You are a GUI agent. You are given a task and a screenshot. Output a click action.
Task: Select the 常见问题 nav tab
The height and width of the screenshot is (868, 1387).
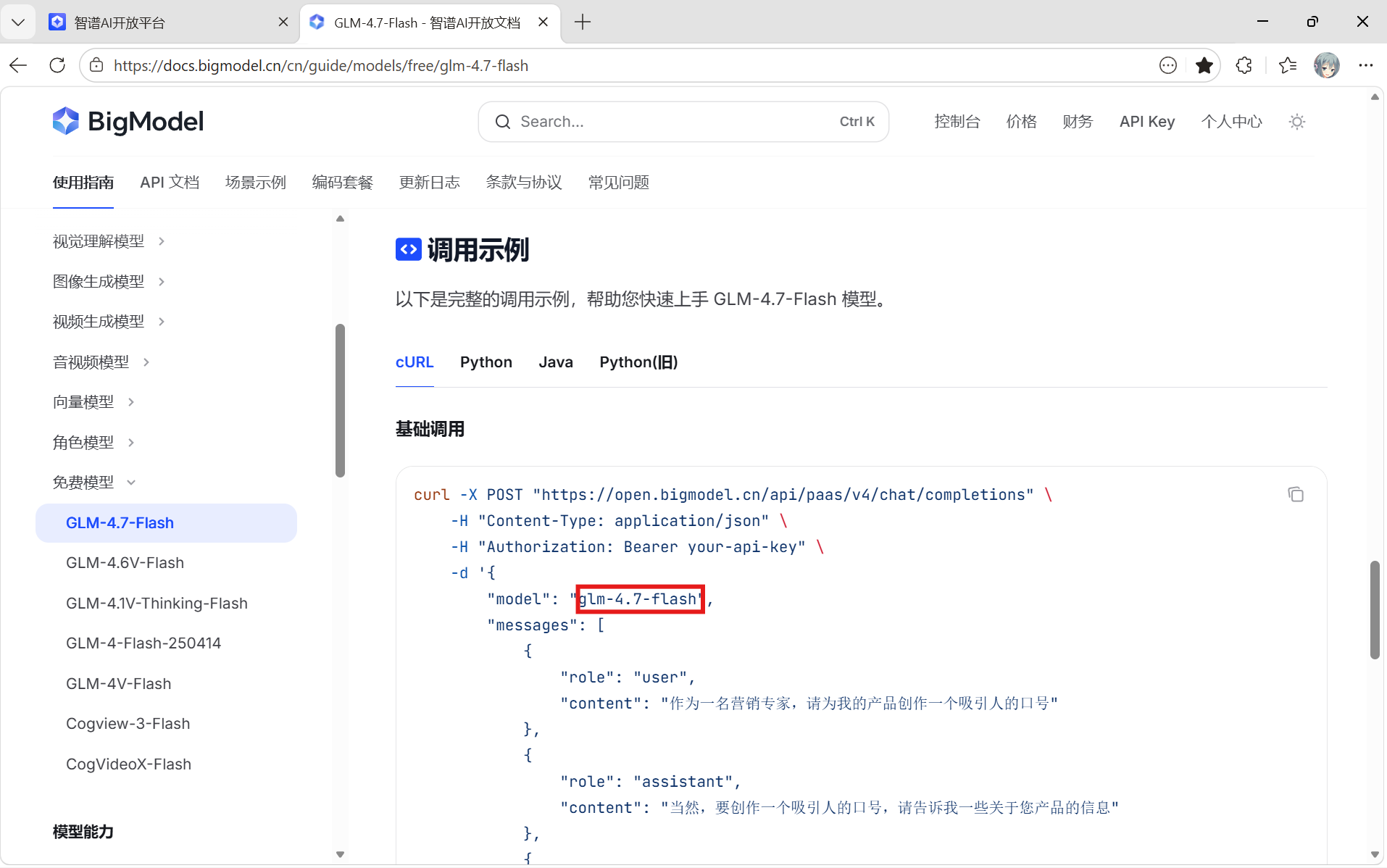click(x=619, y=183)
